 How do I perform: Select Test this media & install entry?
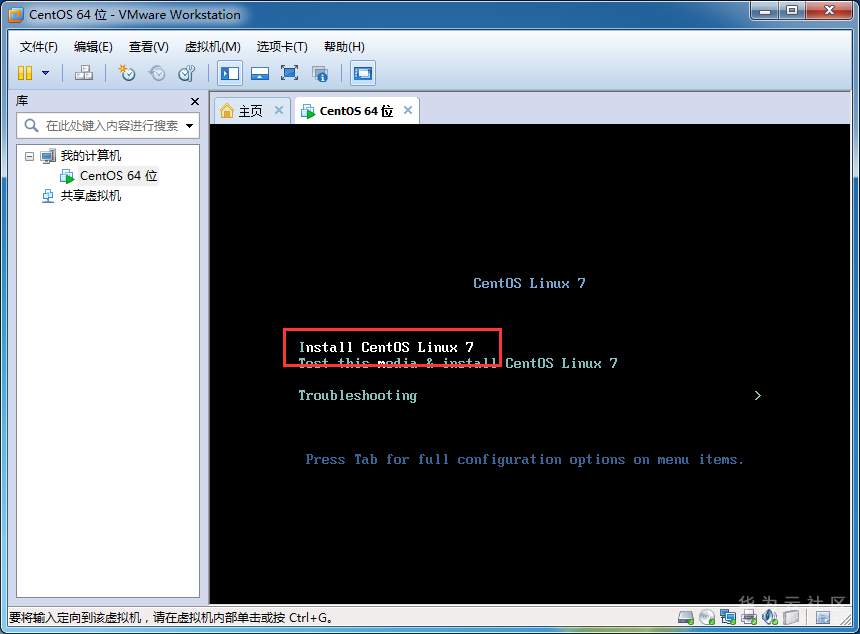[x=458, y=363]
